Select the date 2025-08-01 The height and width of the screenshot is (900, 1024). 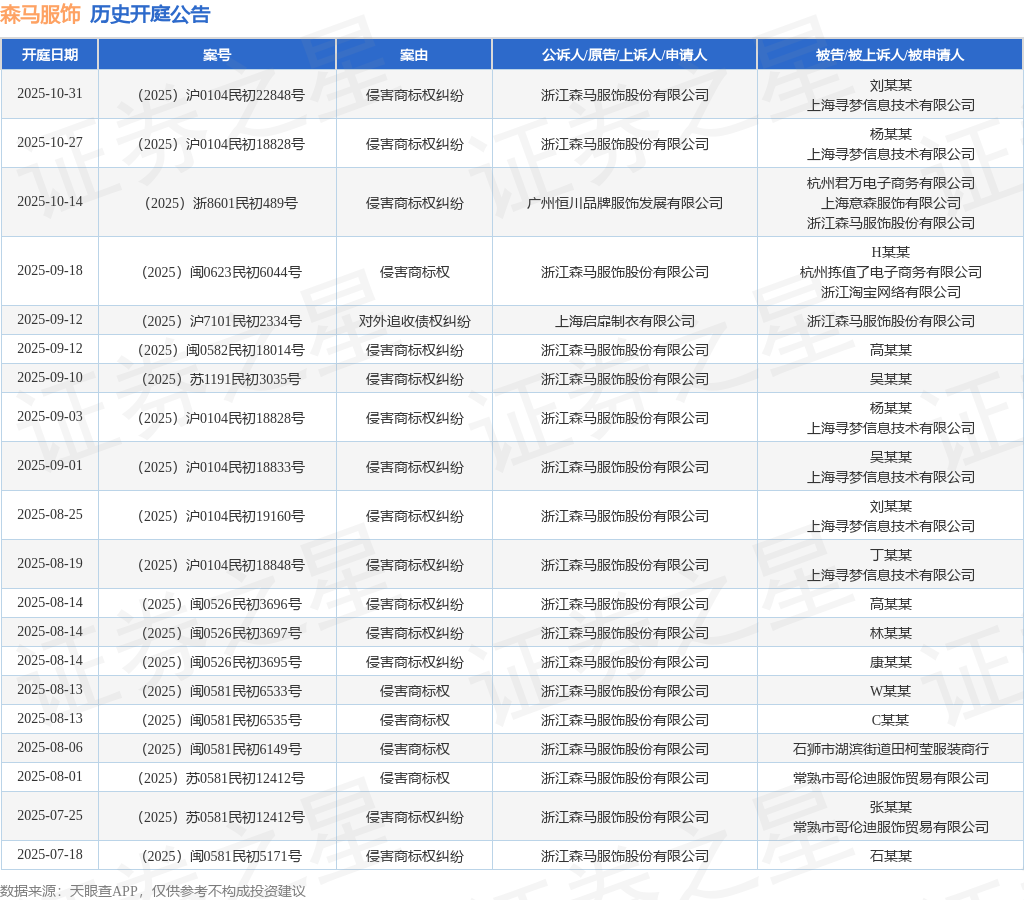[50, 776]
